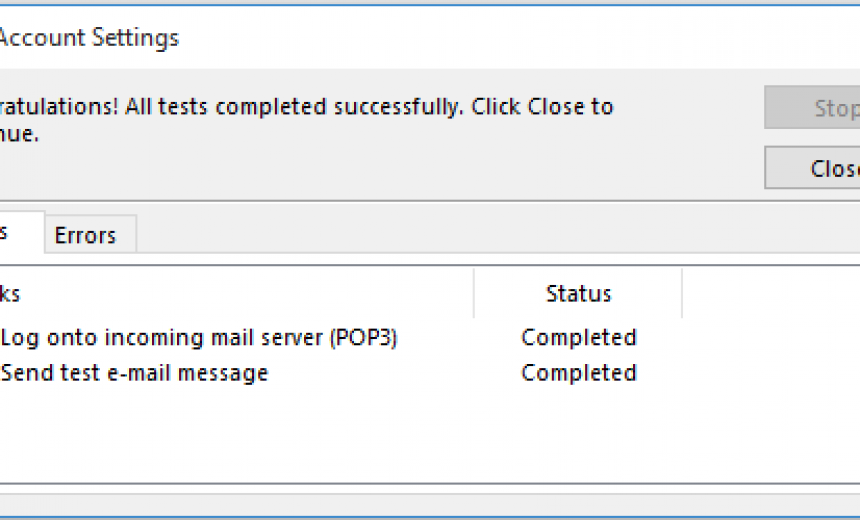Screen dimensions: 860x520
Task: Click the progress bar at the dialog bottom
Action: 430,502
